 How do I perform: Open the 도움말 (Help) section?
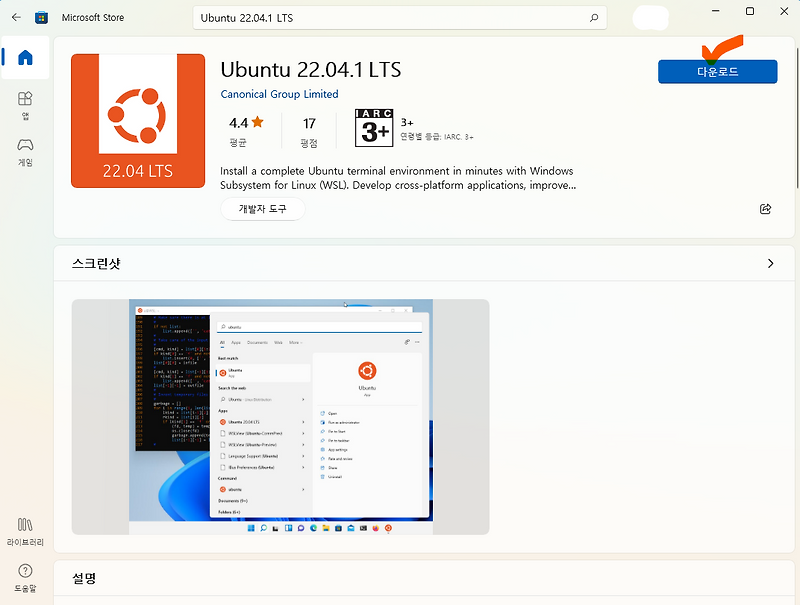(x=25, y=572)
